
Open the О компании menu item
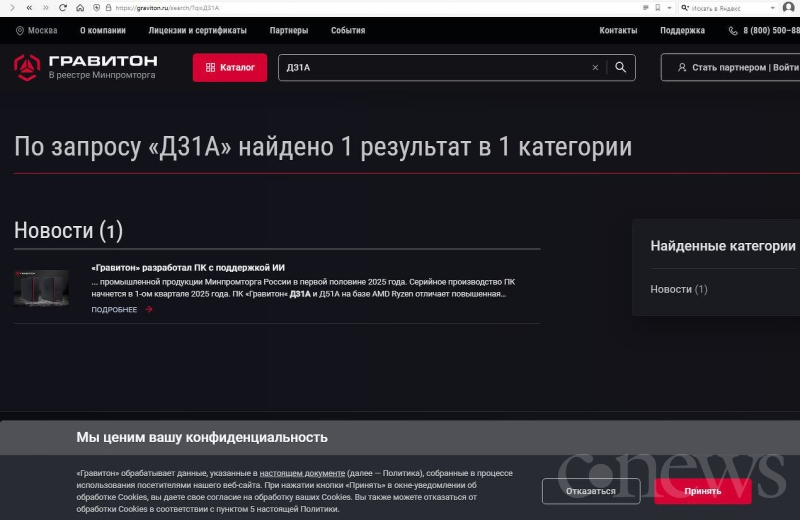(x=103, y=31)
